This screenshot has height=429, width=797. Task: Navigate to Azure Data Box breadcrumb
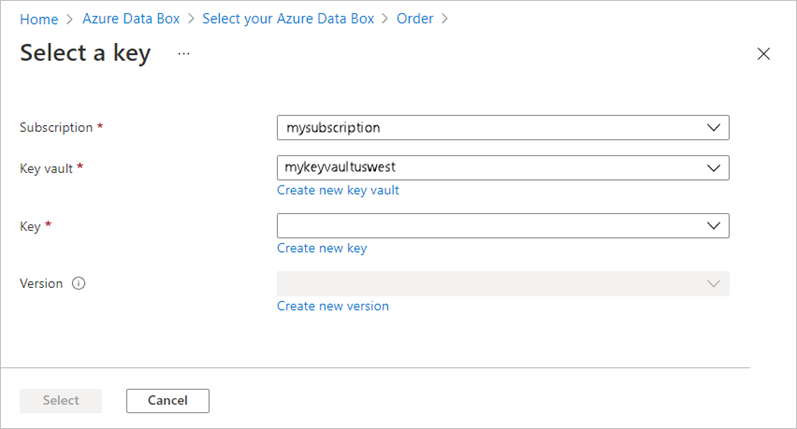(131, 19)
